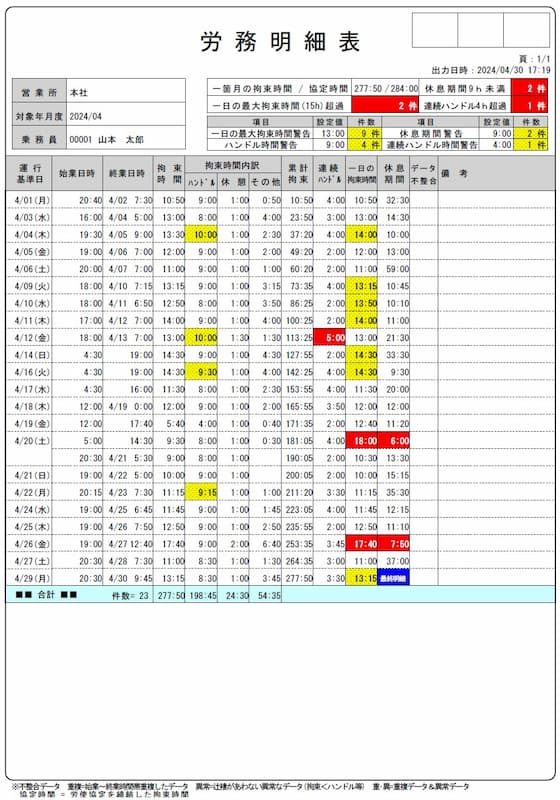
Task: Click 59:00 rest period in 4/06(土) row
Action: pos(398,269)
